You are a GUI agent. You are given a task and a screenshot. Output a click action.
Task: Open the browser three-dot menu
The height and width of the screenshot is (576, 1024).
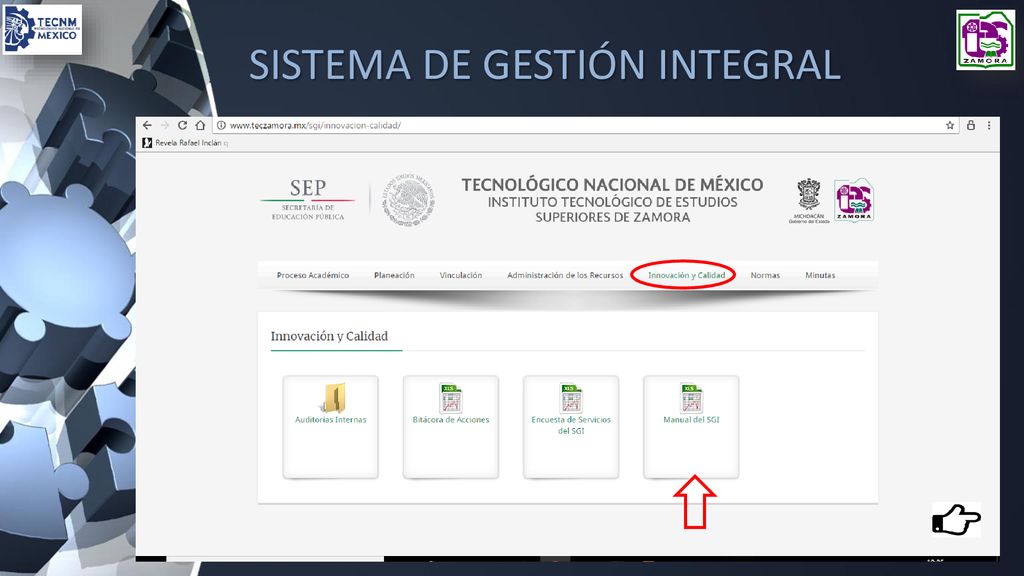989,125
